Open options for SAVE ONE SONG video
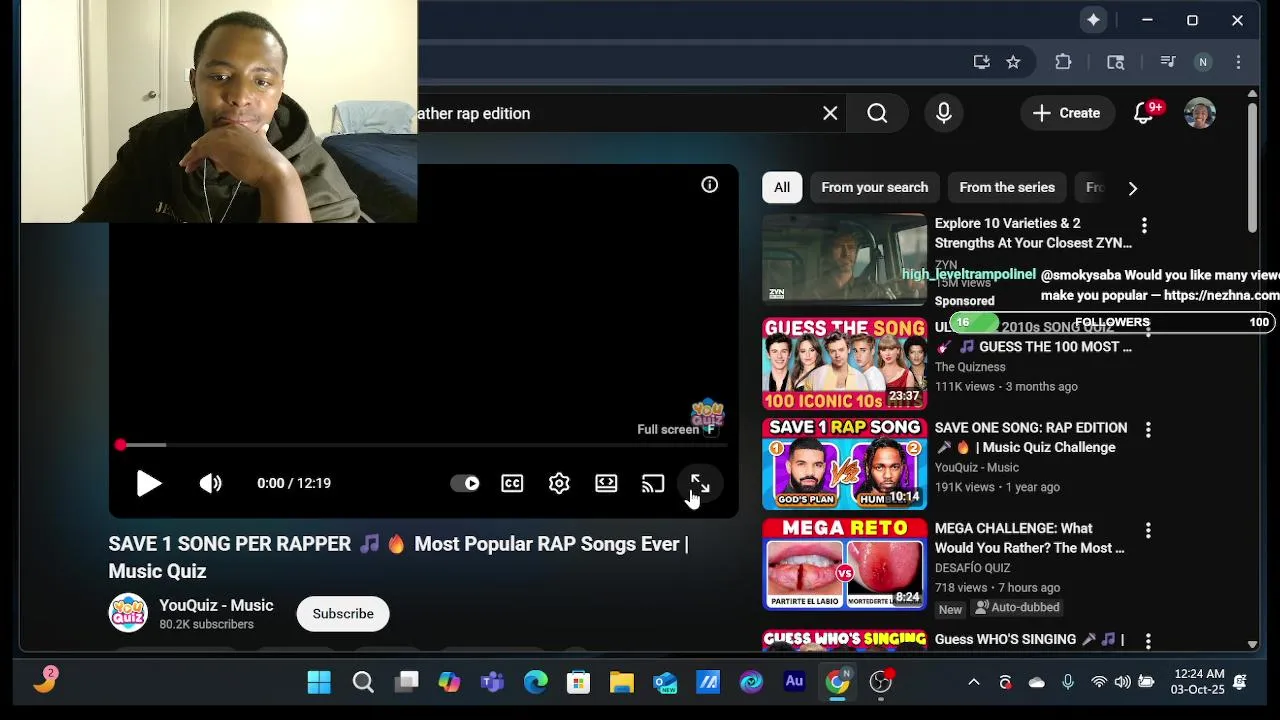 1148,430
